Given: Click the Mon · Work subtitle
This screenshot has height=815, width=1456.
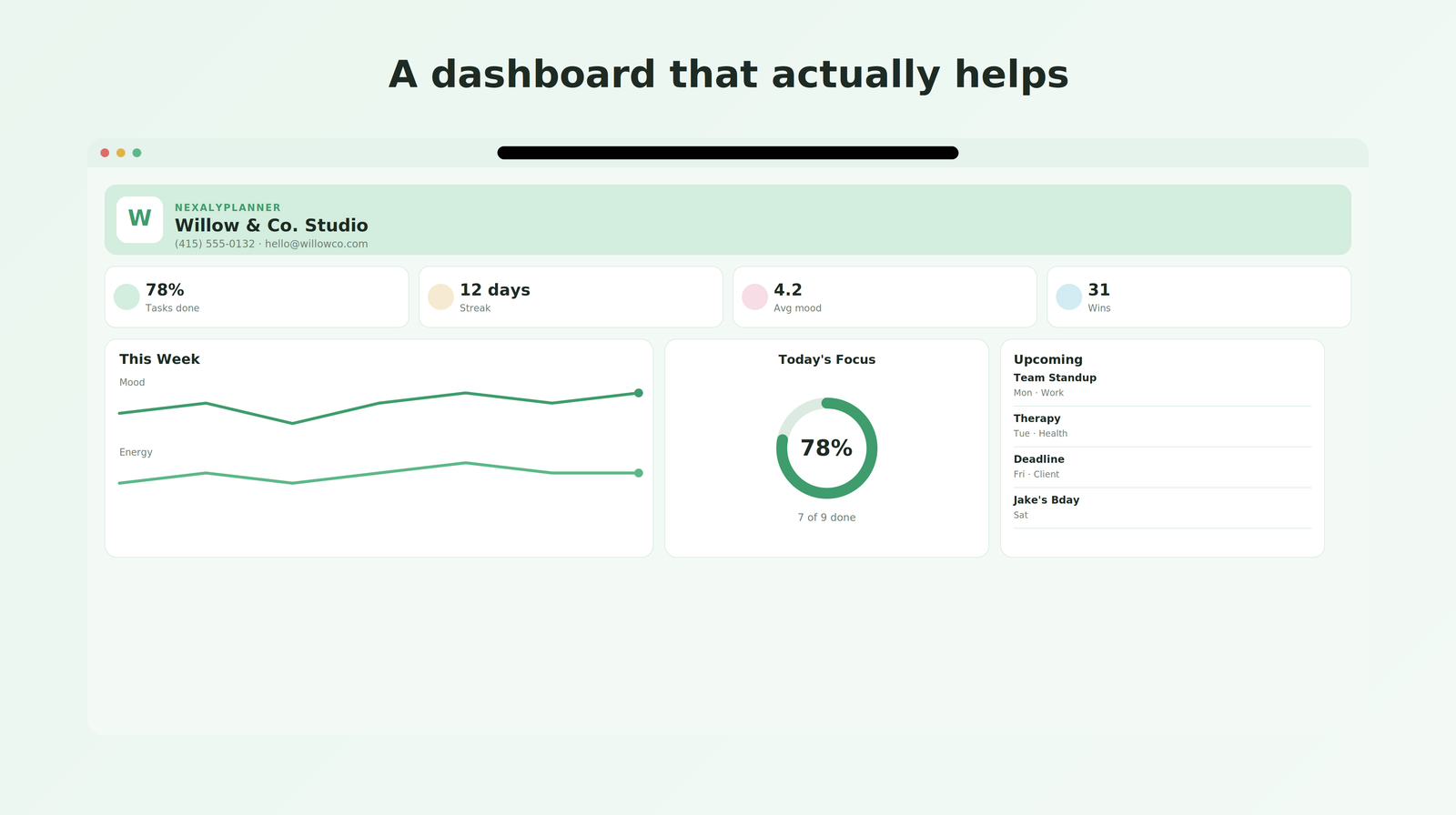Looking at the screenshot, I should coord(1038,393).
